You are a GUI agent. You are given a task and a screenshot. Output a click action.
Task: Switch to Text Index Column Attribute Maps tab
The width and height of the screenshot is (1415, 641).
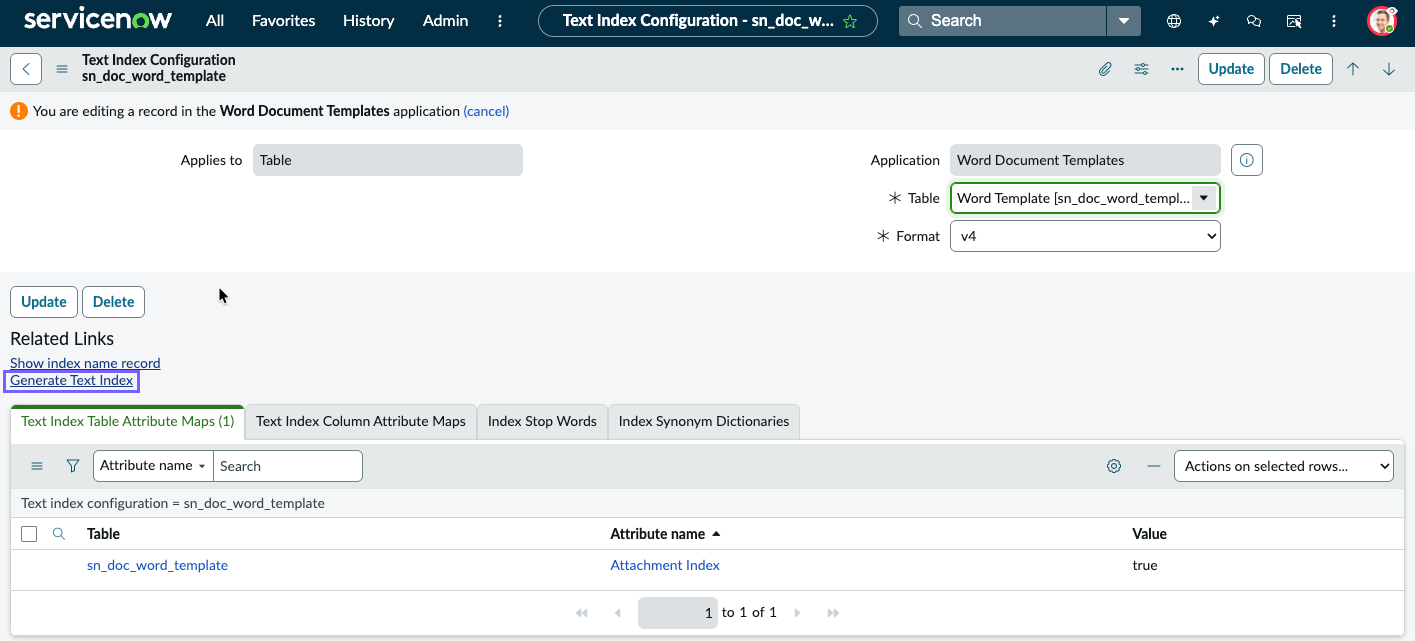coord(361,421)
